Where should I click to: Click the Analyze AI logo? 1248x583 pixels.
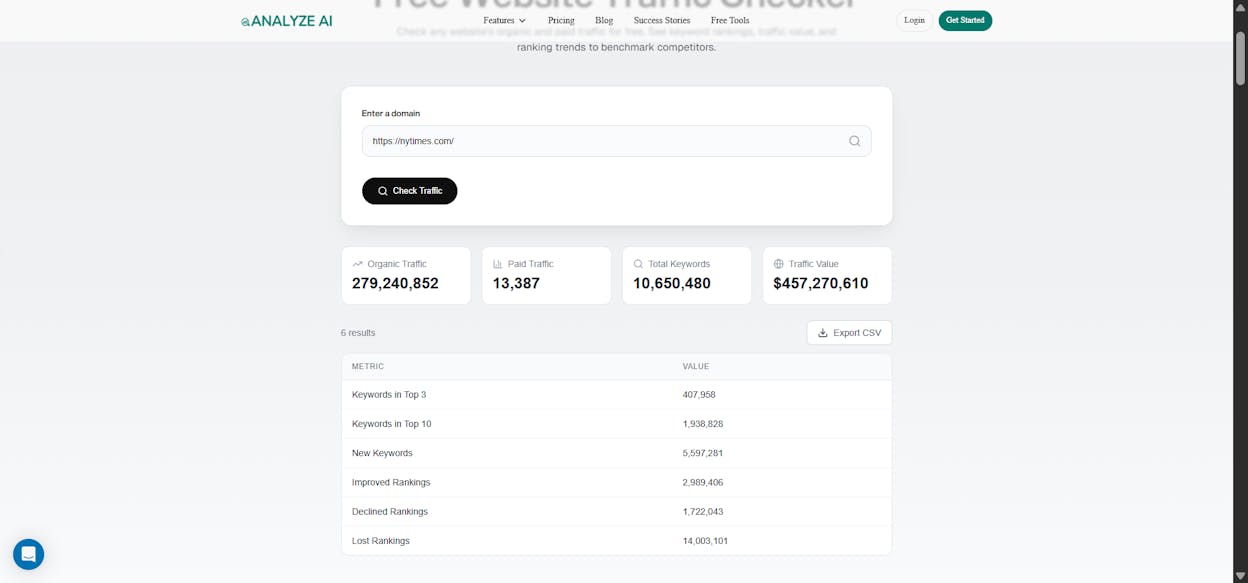(286, 20)
